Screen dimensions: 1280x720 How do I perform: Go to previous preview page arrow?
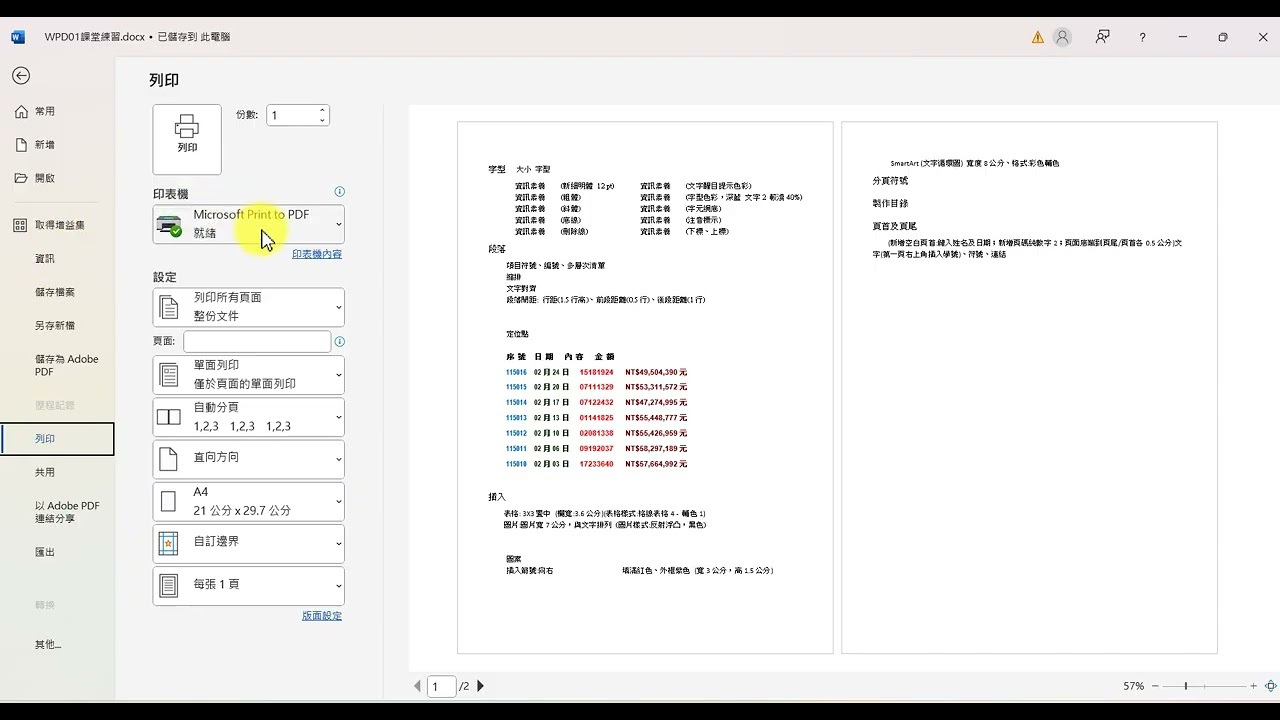[x=418, y=686]
